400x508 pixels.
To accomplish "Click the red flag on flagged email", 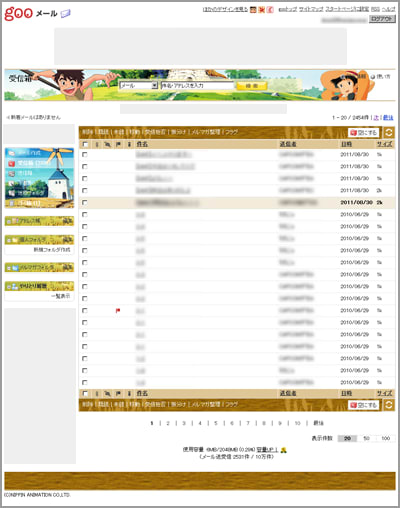I will point(118,311).
